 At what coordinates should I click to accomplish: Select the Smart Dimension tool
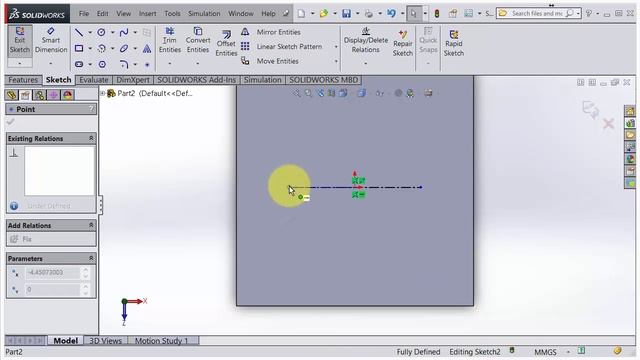click(51, 40)
